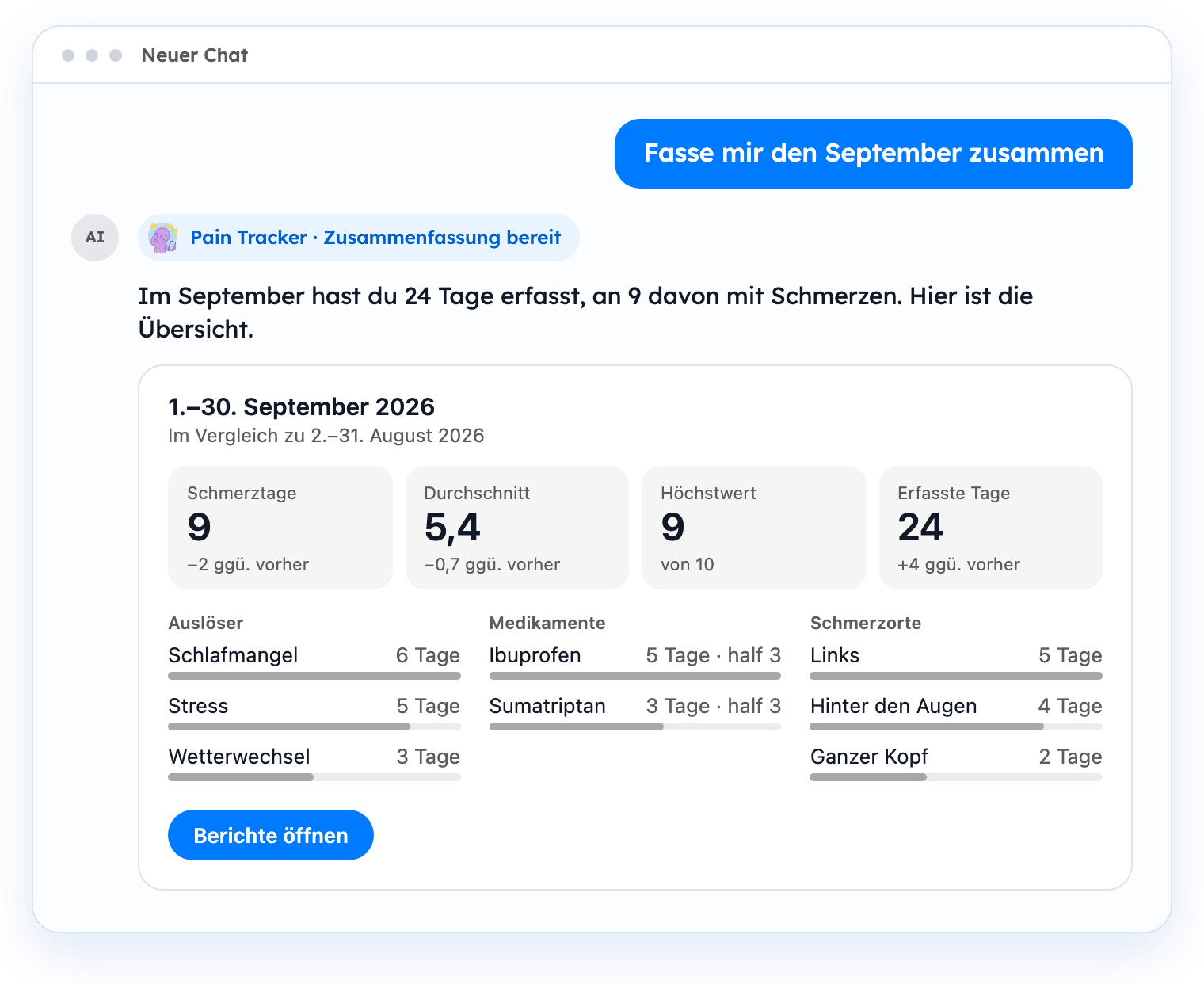
Task: Click the Sumatriptan progress bar
Action: point(635,727)
